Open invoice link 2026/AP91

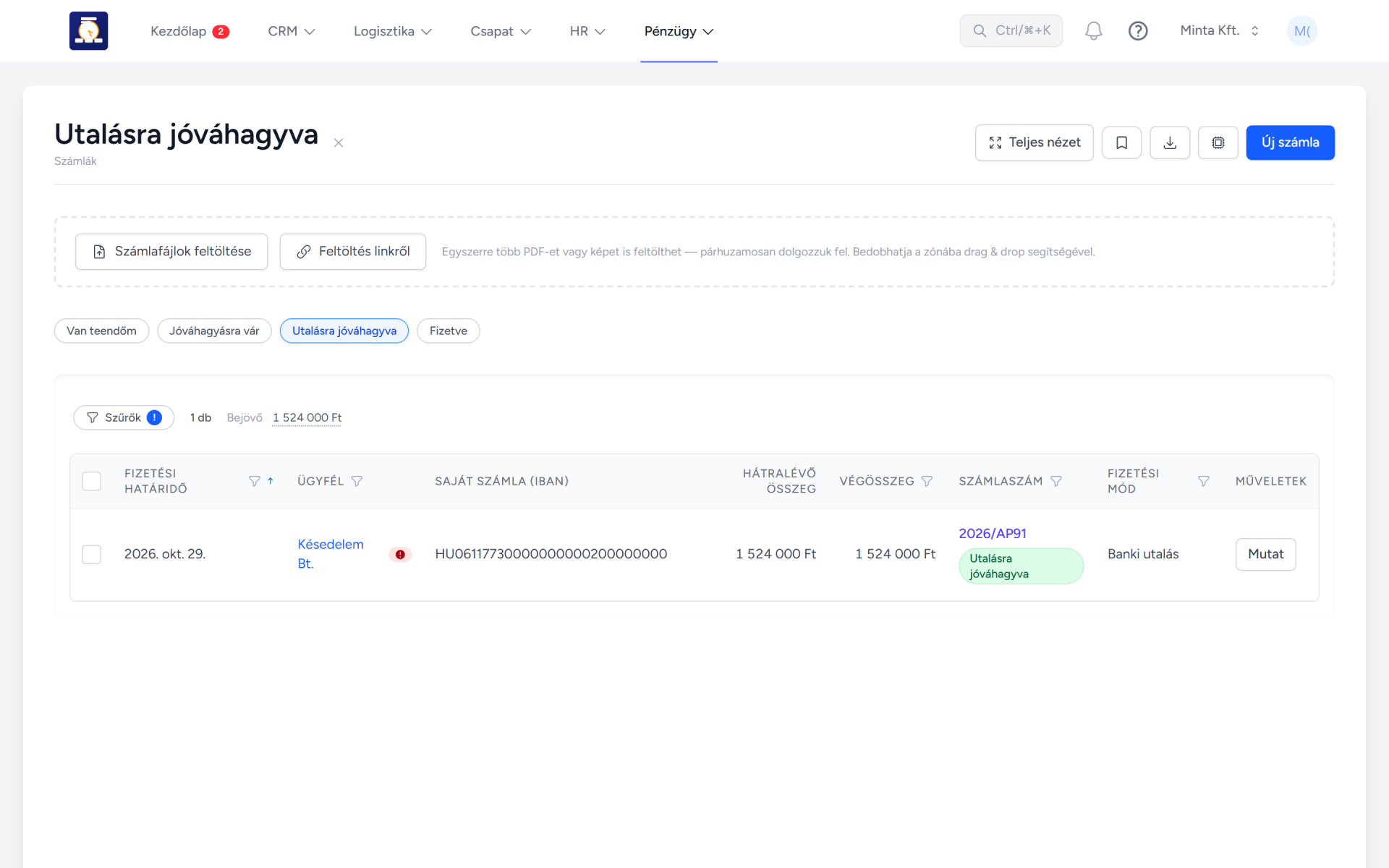pos(993,534)
